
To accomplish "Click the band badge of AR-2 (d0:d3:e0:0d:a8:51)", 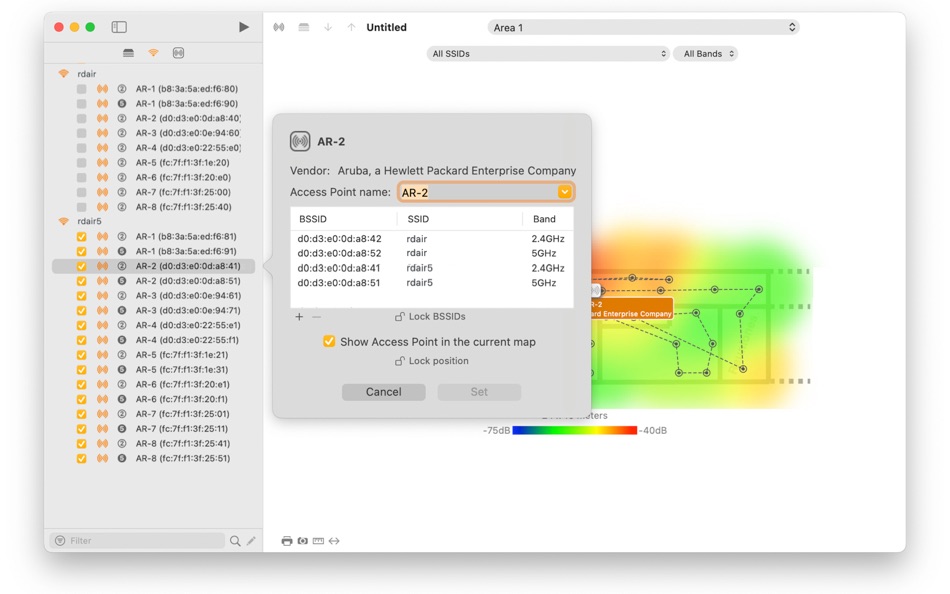I will point(122,281).
